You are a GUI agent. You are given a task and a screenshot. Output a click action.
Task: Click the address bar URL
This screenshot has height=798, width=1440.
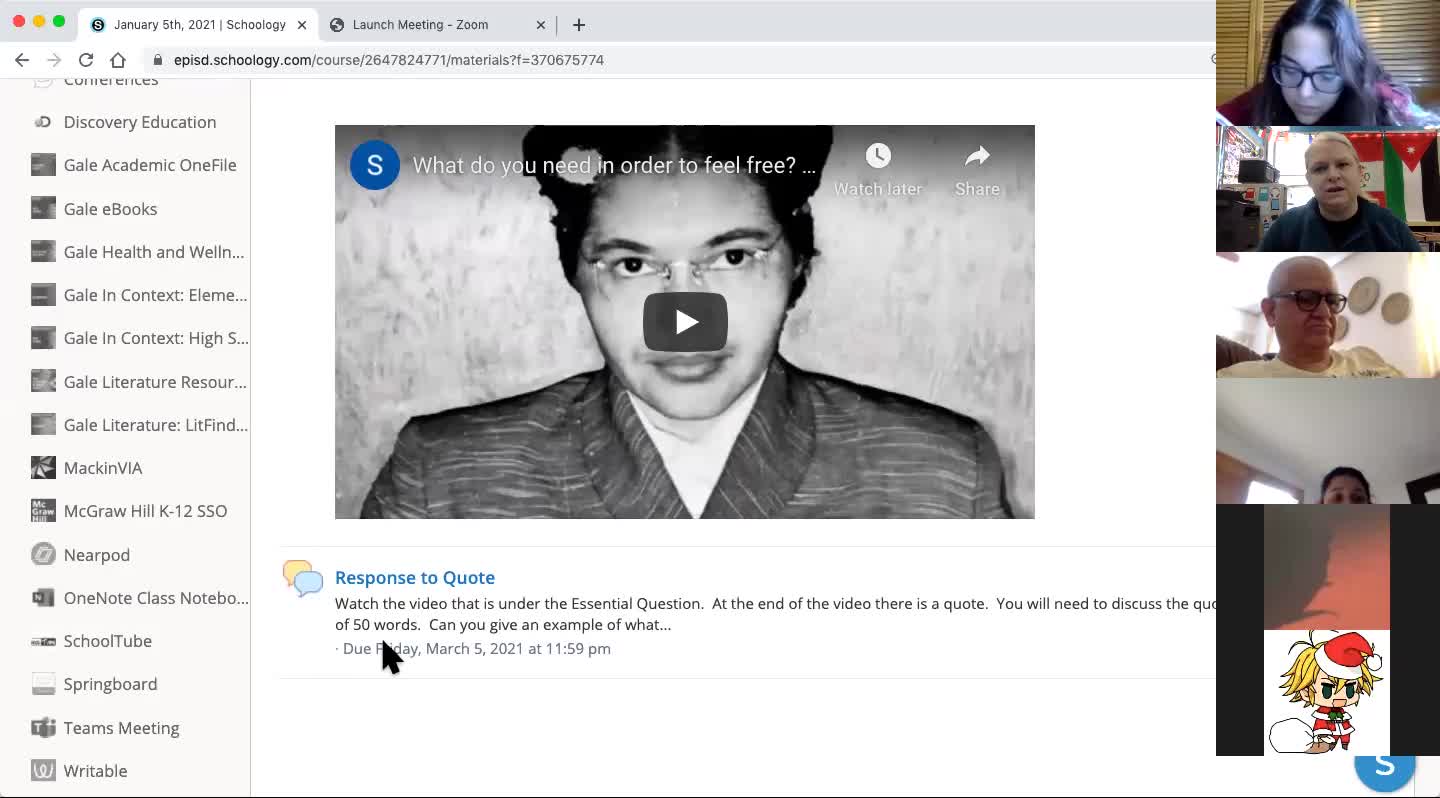point(389,60)
